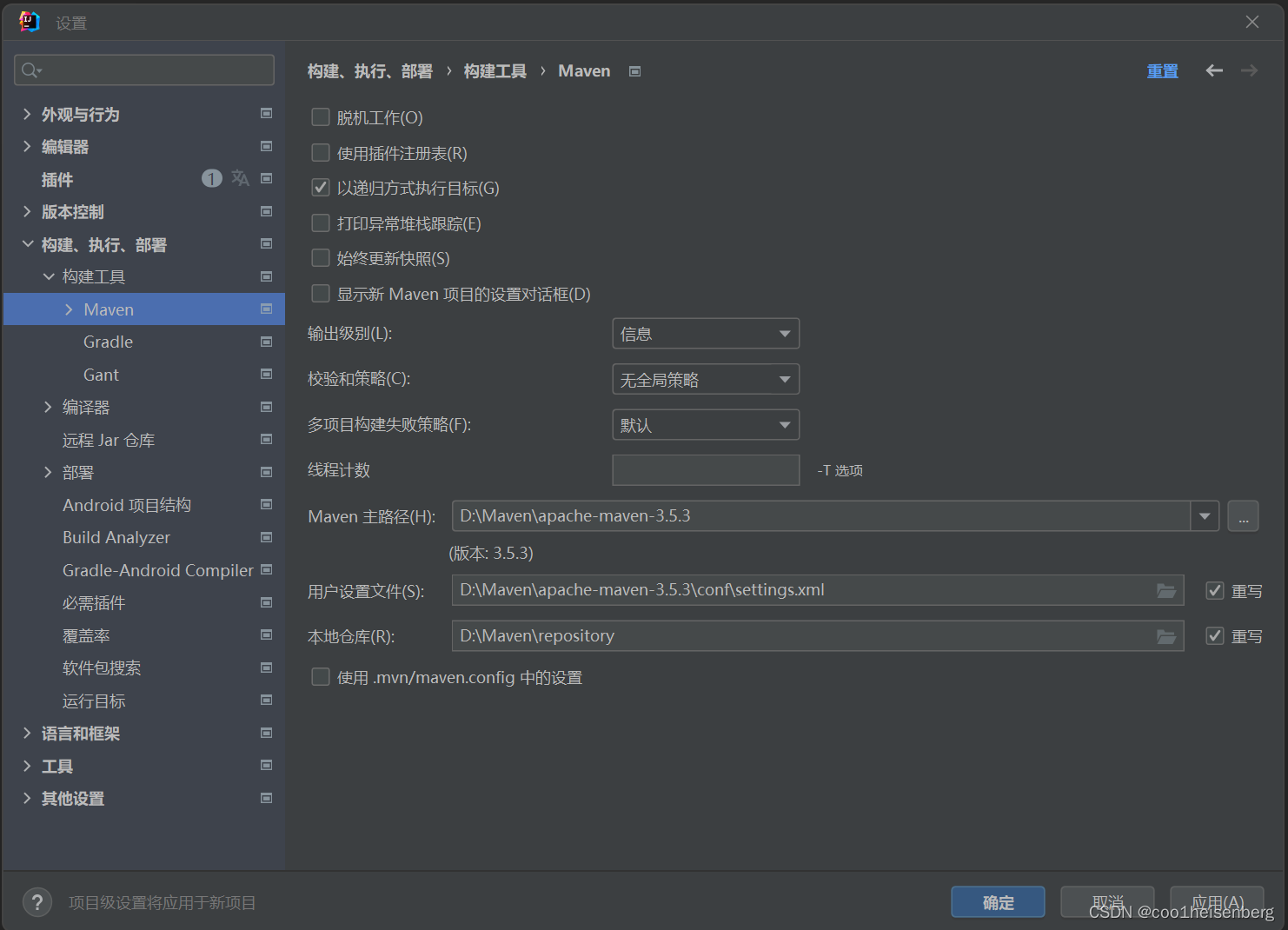Click project-level icon on 远程 Jar 仓库 row

pos(267,440)
